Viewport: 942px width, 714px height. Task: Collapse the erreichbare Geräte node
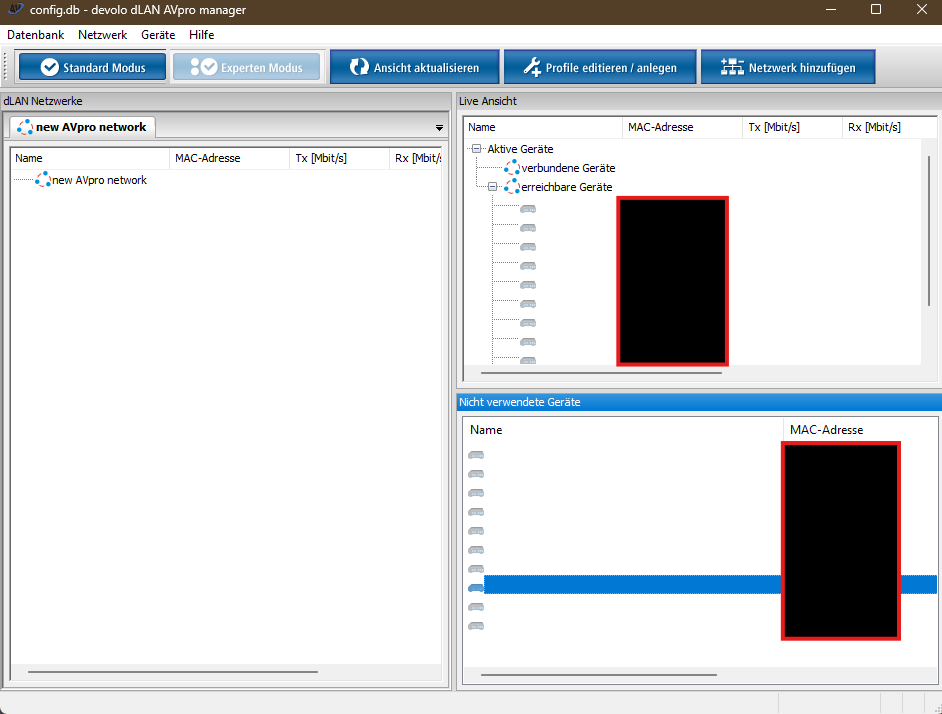tap(493, 187)
